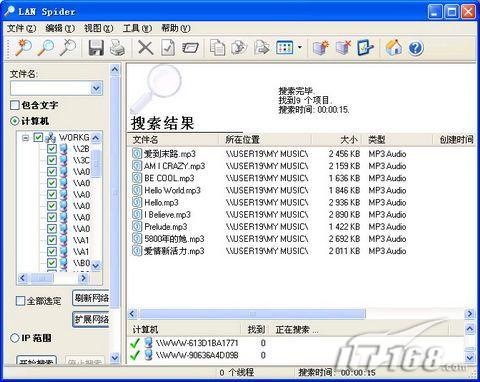Click the 找到 column header
480x382 pixels.
pos(256,330)
